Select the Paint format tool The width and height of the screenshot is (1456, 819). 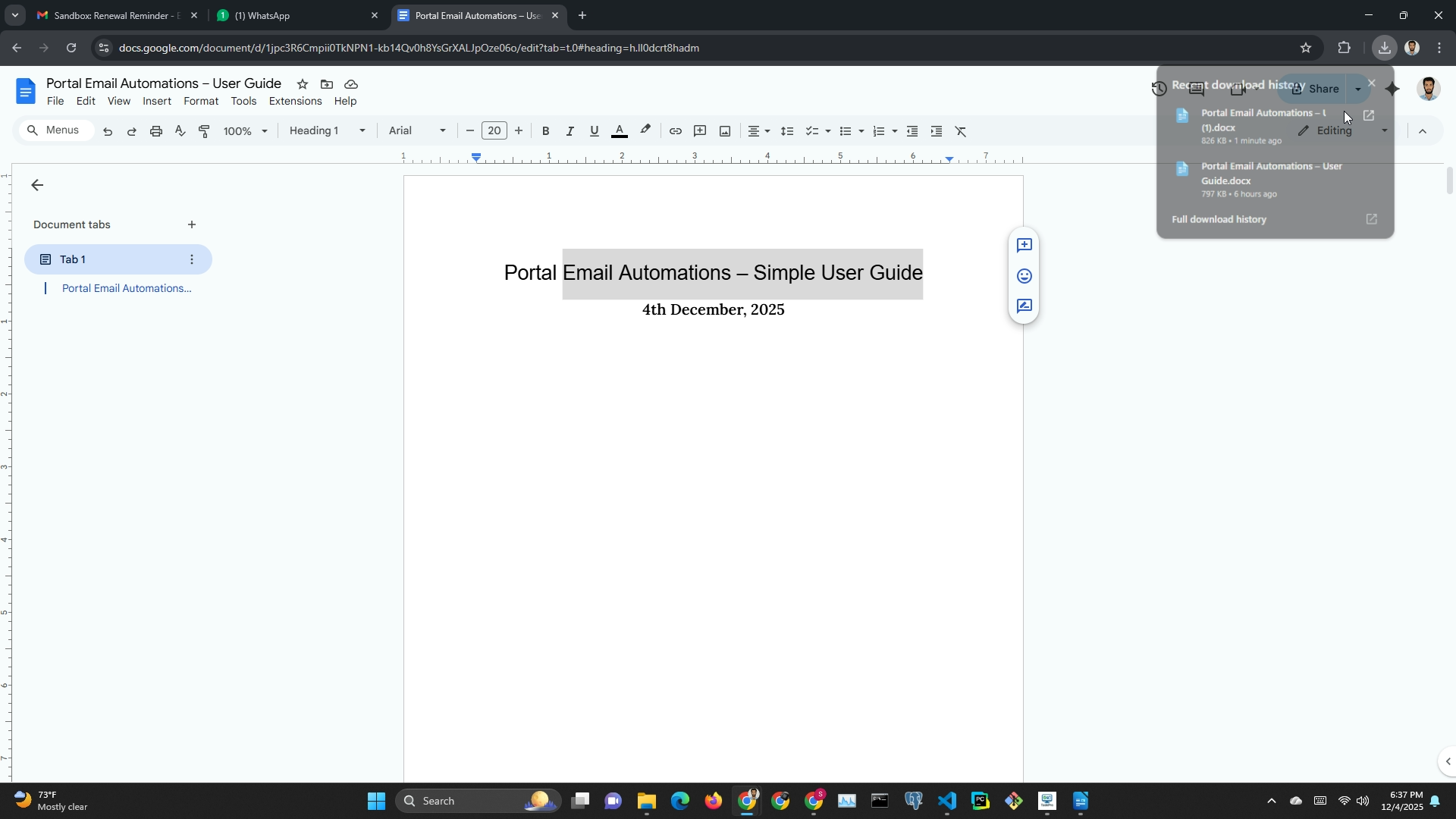204,131
